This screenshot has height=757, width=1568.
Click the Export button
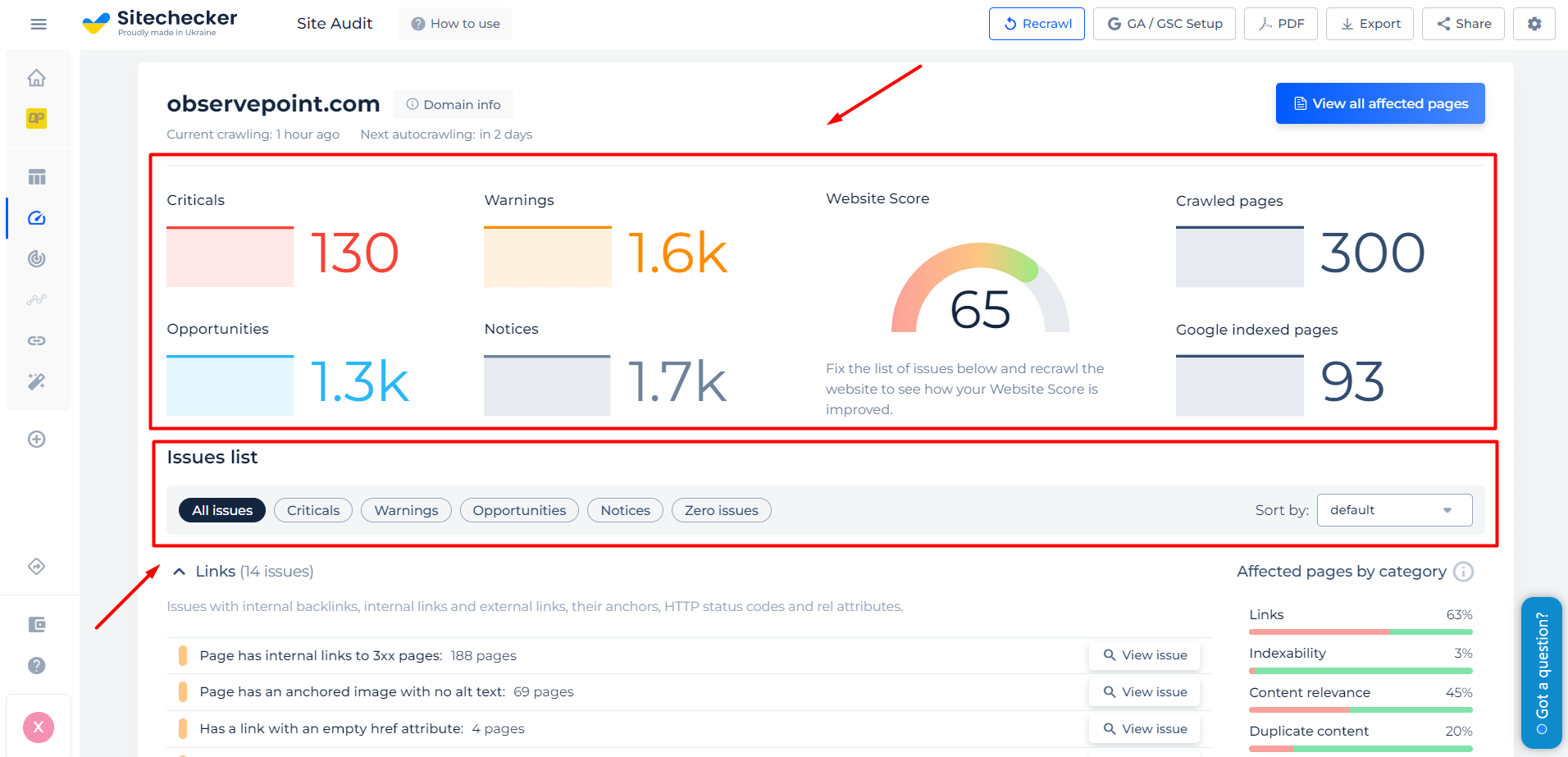[x=1370, y=24]
